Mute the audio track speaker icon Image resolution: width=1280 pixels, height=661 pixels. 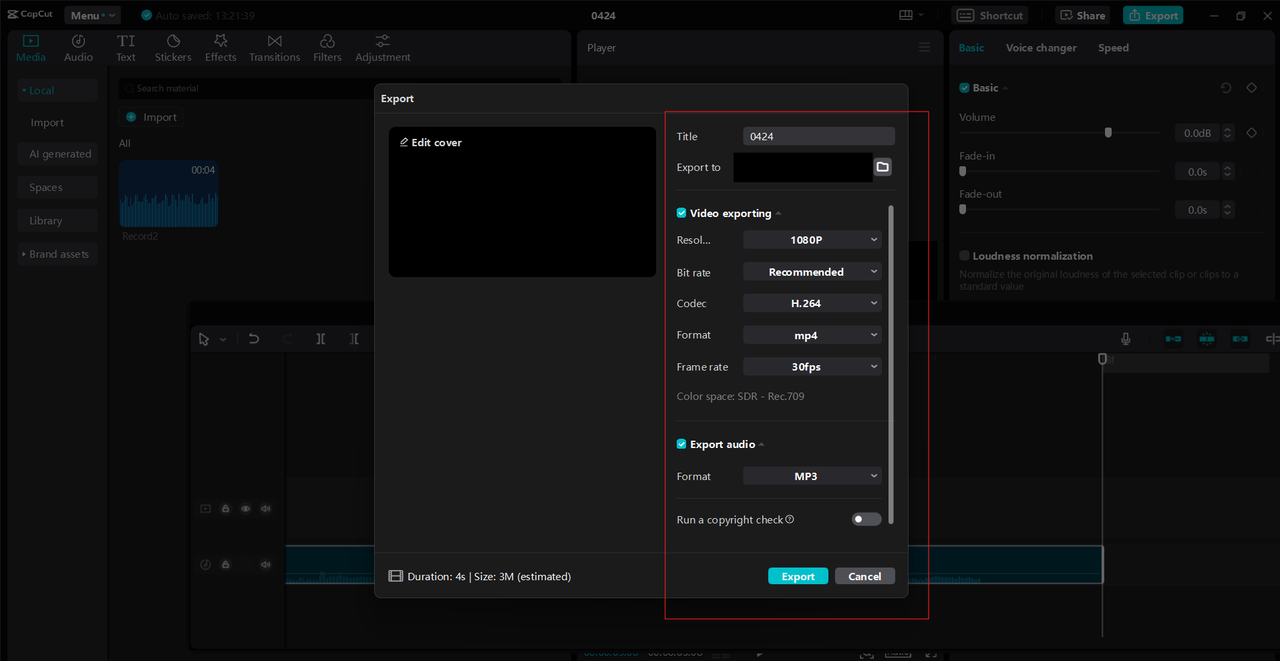coord(266,565)
